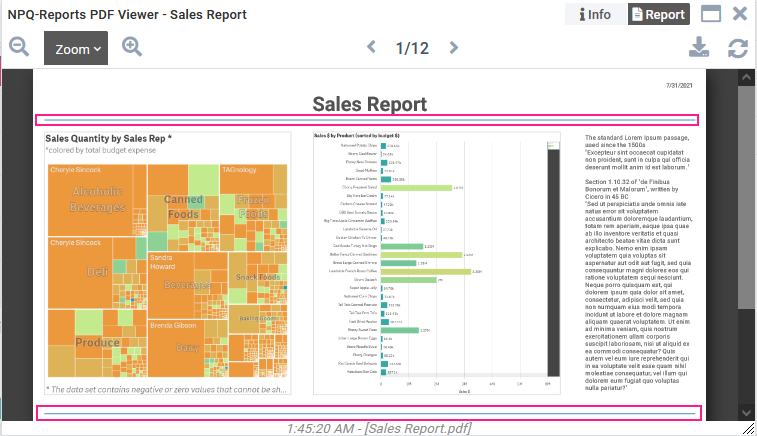This screenshot has height=436, width=757.
Task: Click the Lorem Ipsum text paragraph
Action: click(x=638, y=263)
